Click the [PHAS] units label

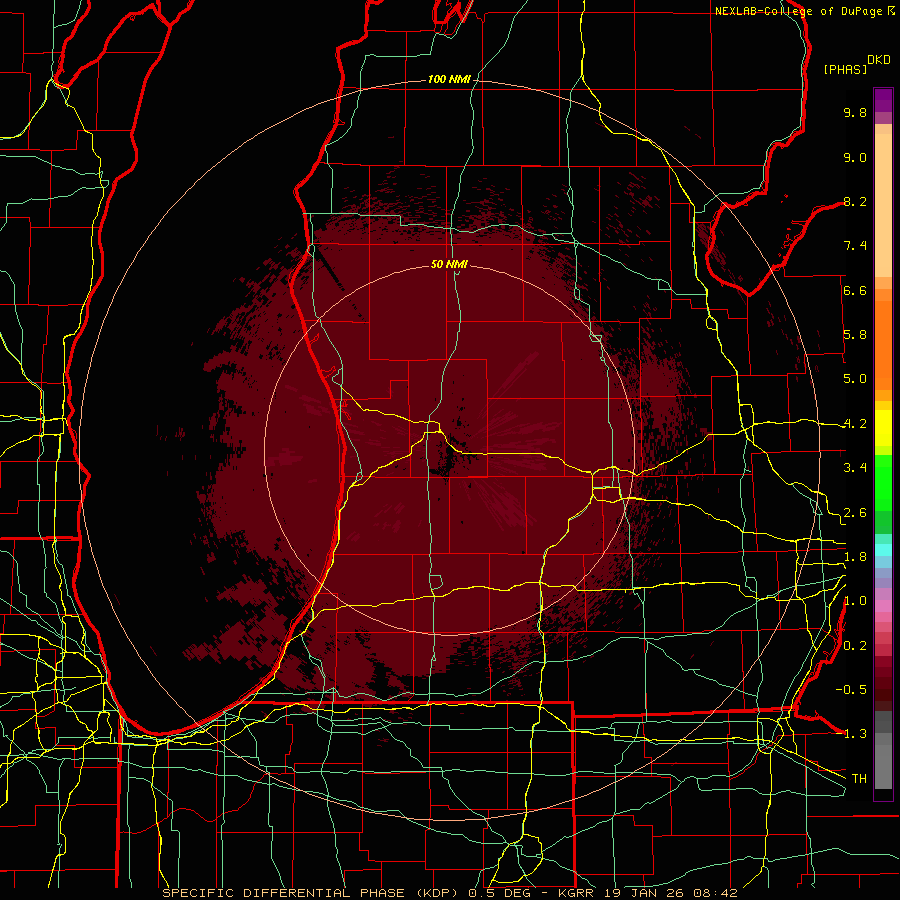(845, 69)
